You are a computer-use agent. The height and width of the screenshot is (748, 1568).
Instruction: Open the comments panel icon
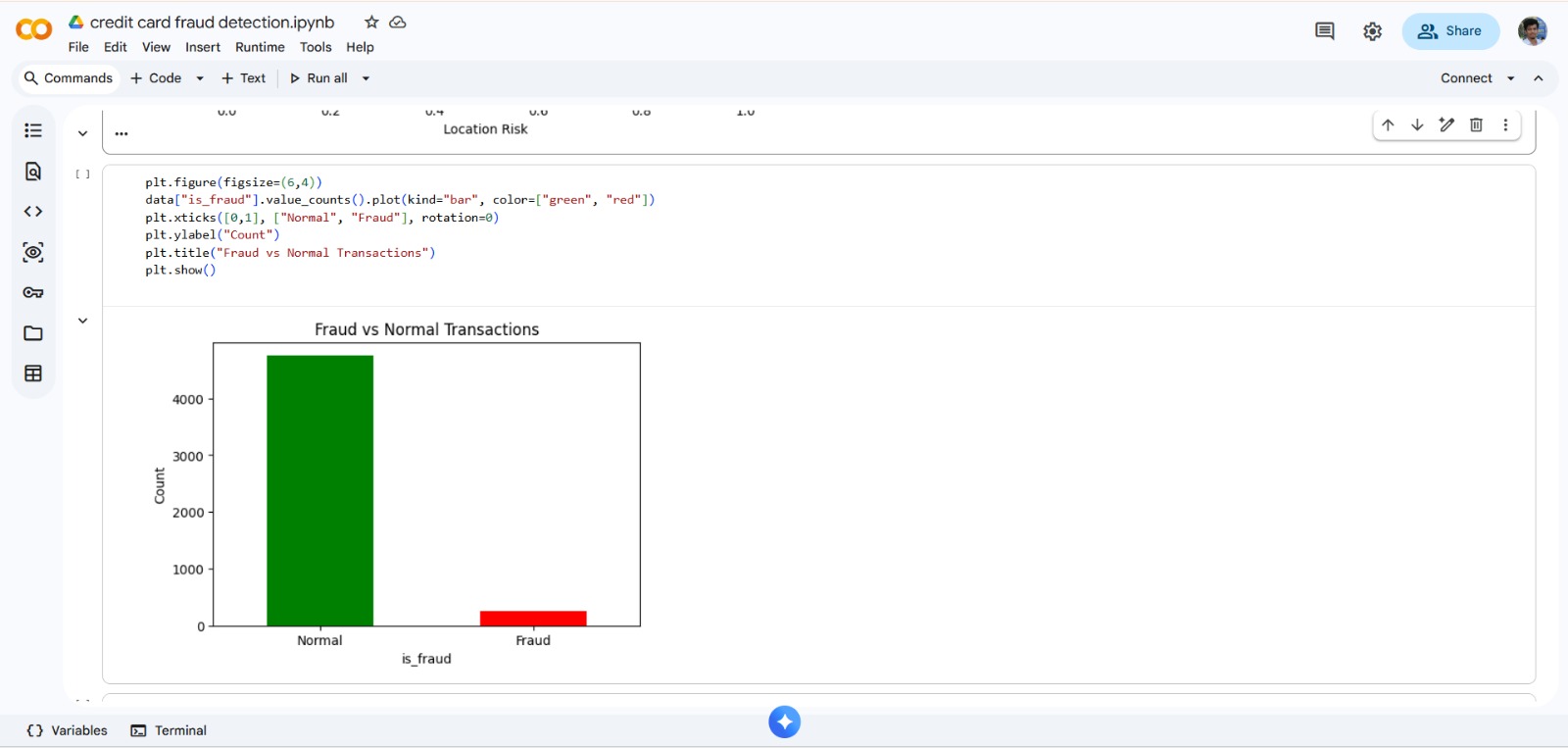(1324, 31)
